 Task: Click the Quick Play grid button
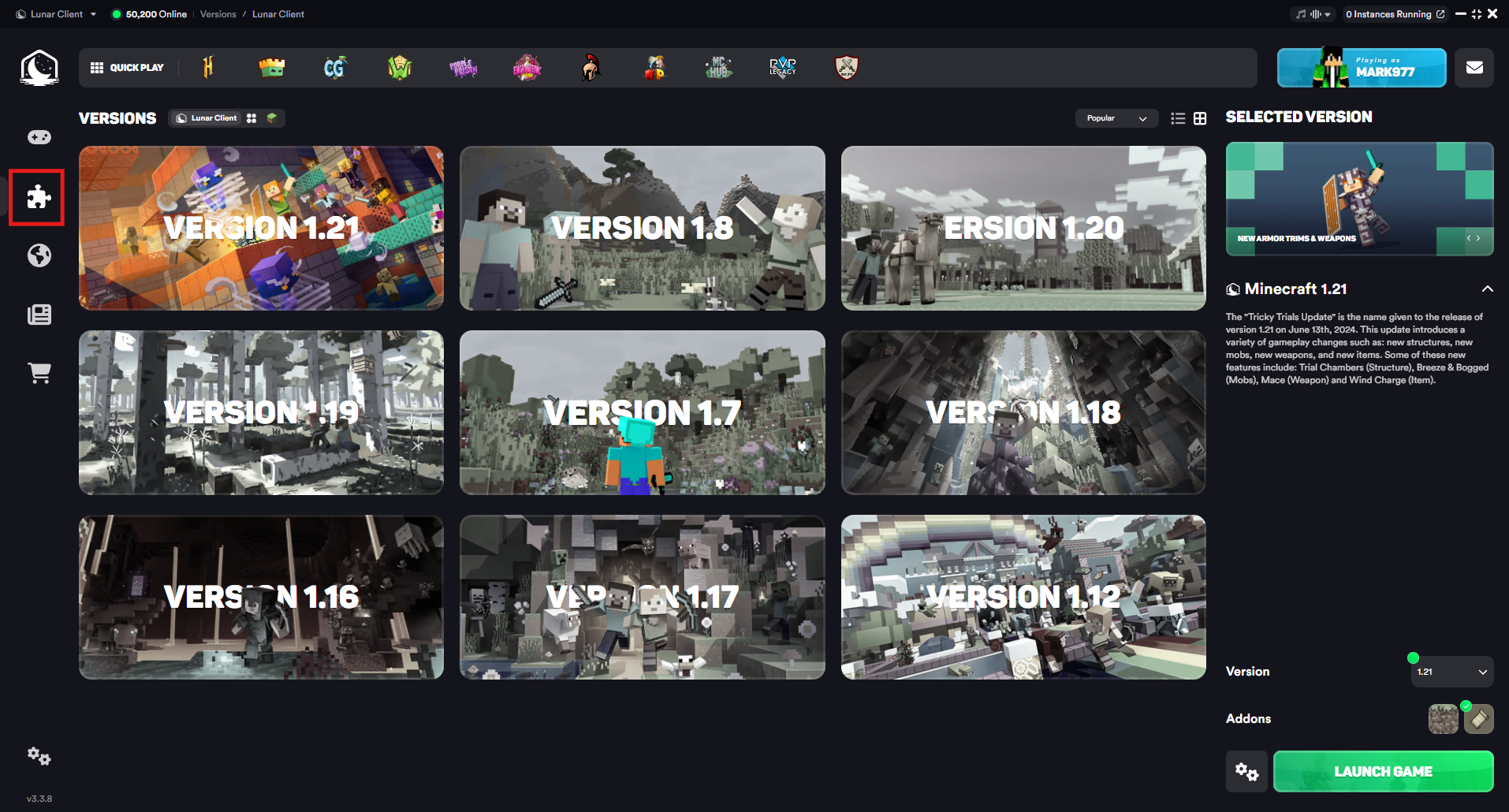[127, 68]
